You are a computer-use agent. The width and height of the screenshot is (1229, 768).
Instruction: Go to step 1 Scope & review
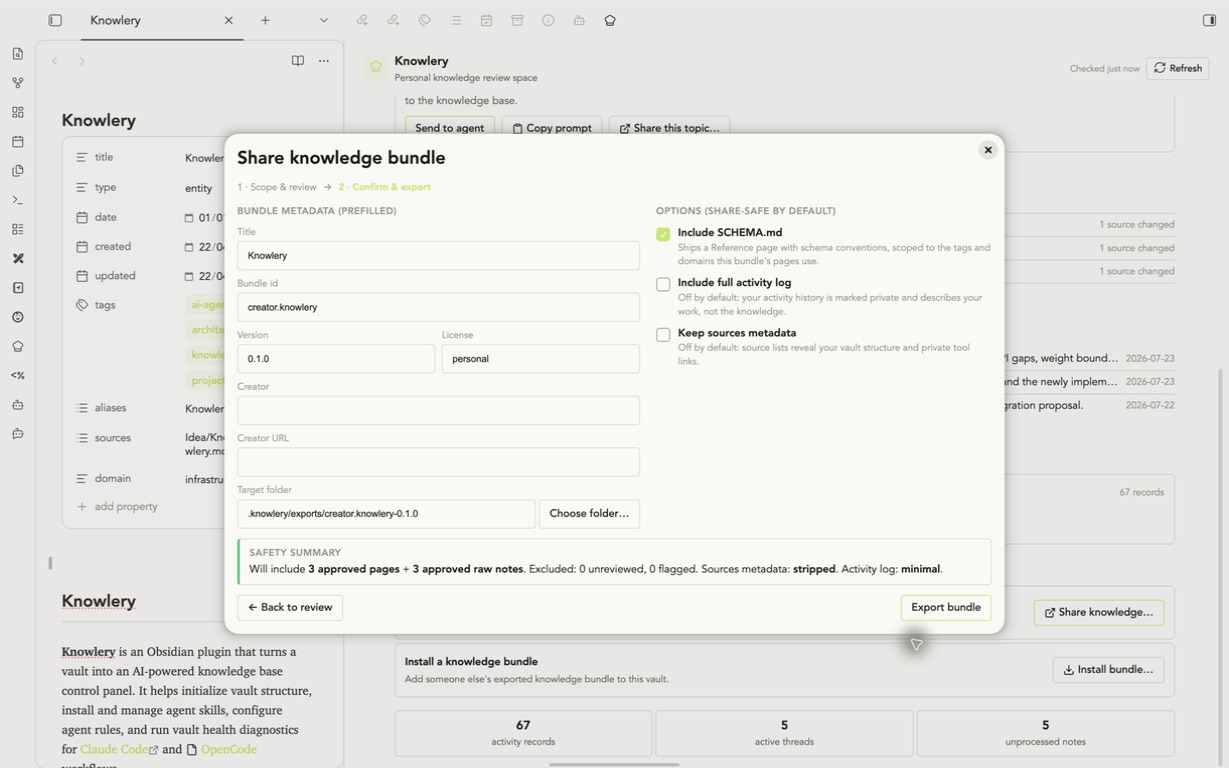tap(277, 187)
